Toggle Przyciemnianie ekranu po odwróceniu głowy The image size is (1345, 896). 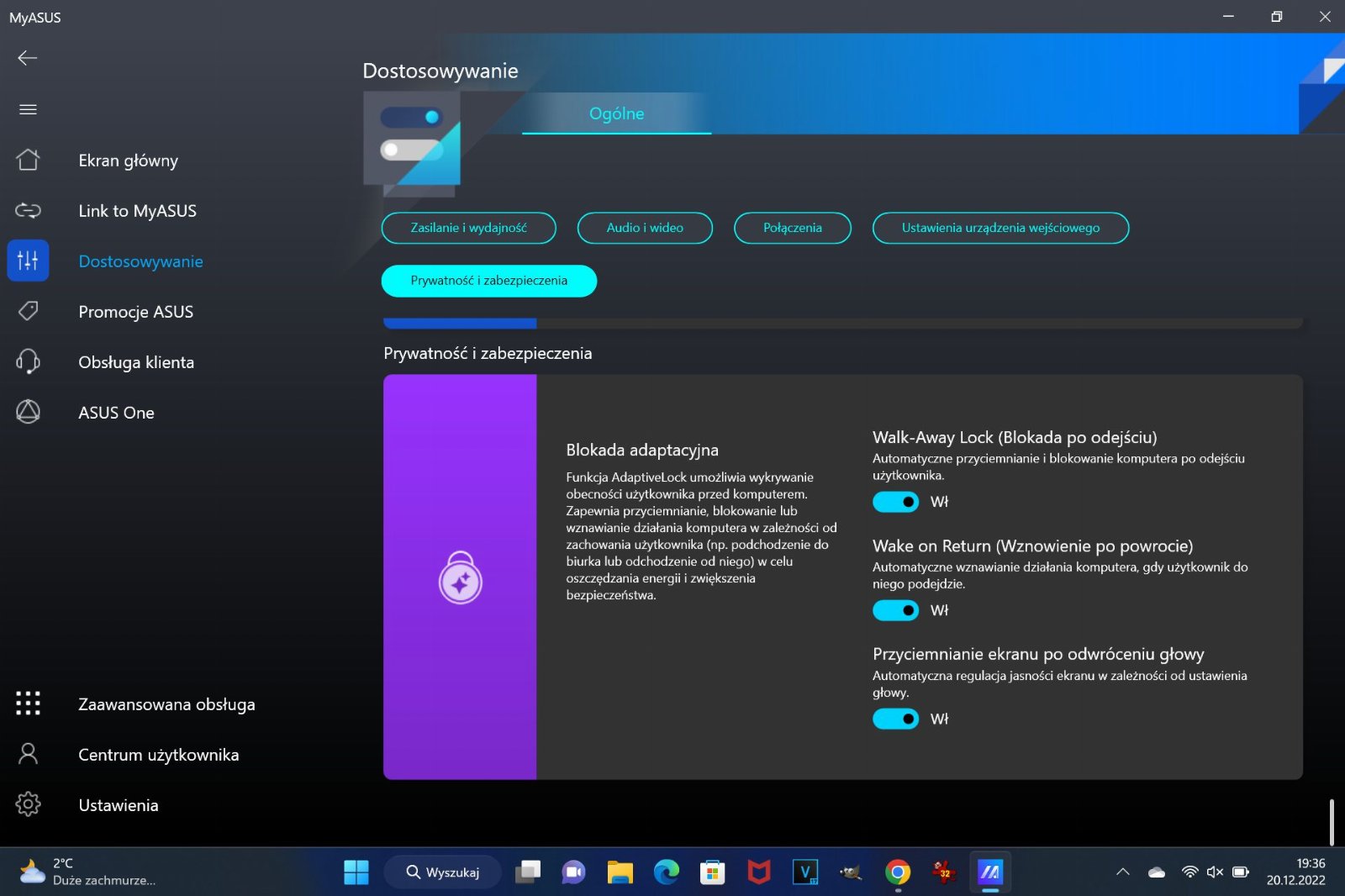[895, 719]
